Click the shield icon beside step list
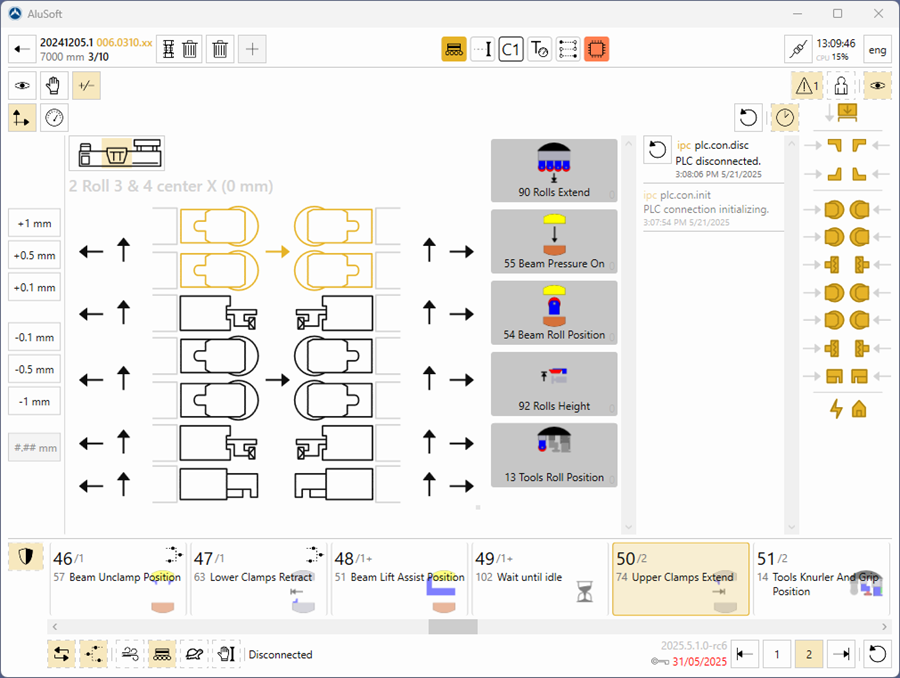The width and height of the screenshot is (900, 678). coord(25,558)
